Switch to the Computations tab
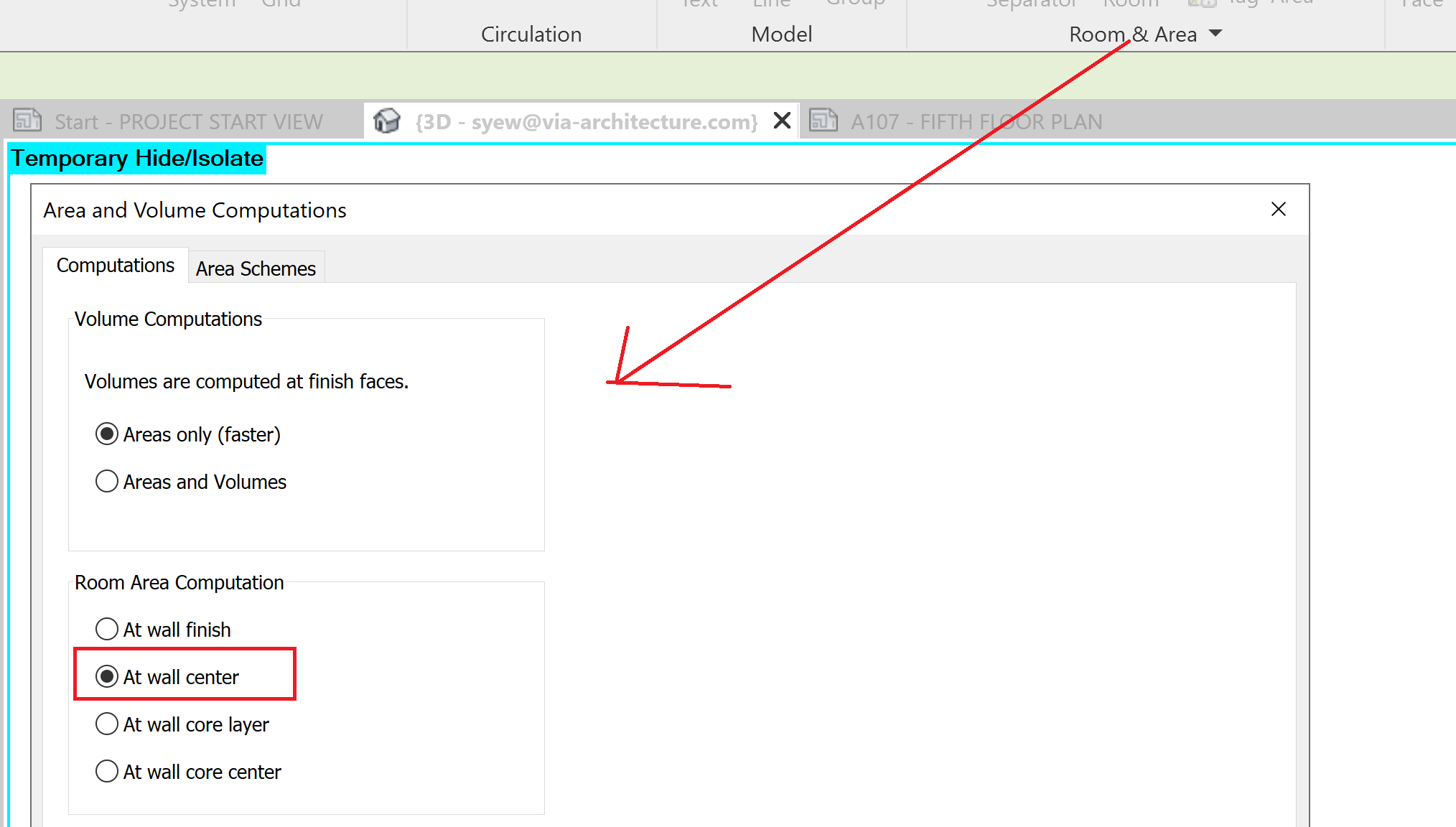 pos(116,266)
